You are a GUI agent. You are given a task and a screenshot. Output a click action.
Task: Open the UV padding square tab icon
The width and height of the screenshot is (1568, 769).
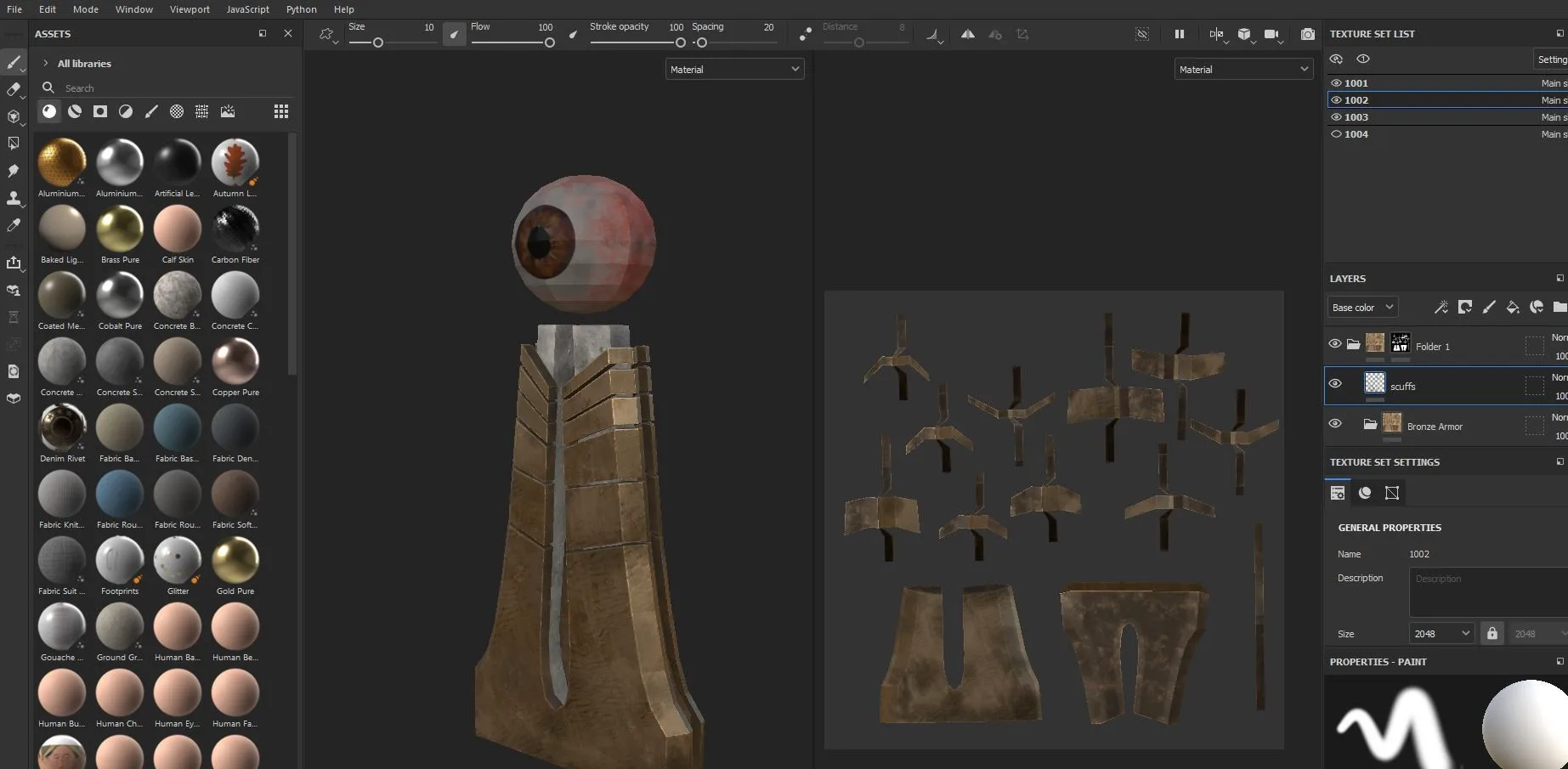point(1392,493)
